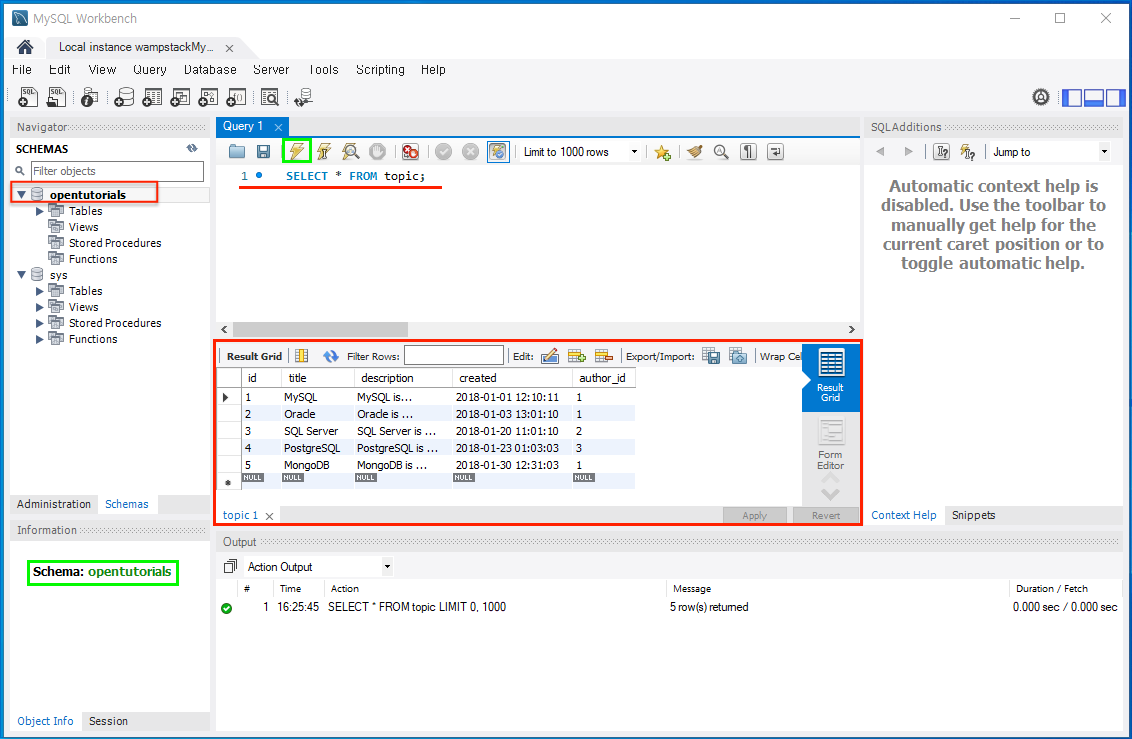Create a new table icon

coord(152,97)
